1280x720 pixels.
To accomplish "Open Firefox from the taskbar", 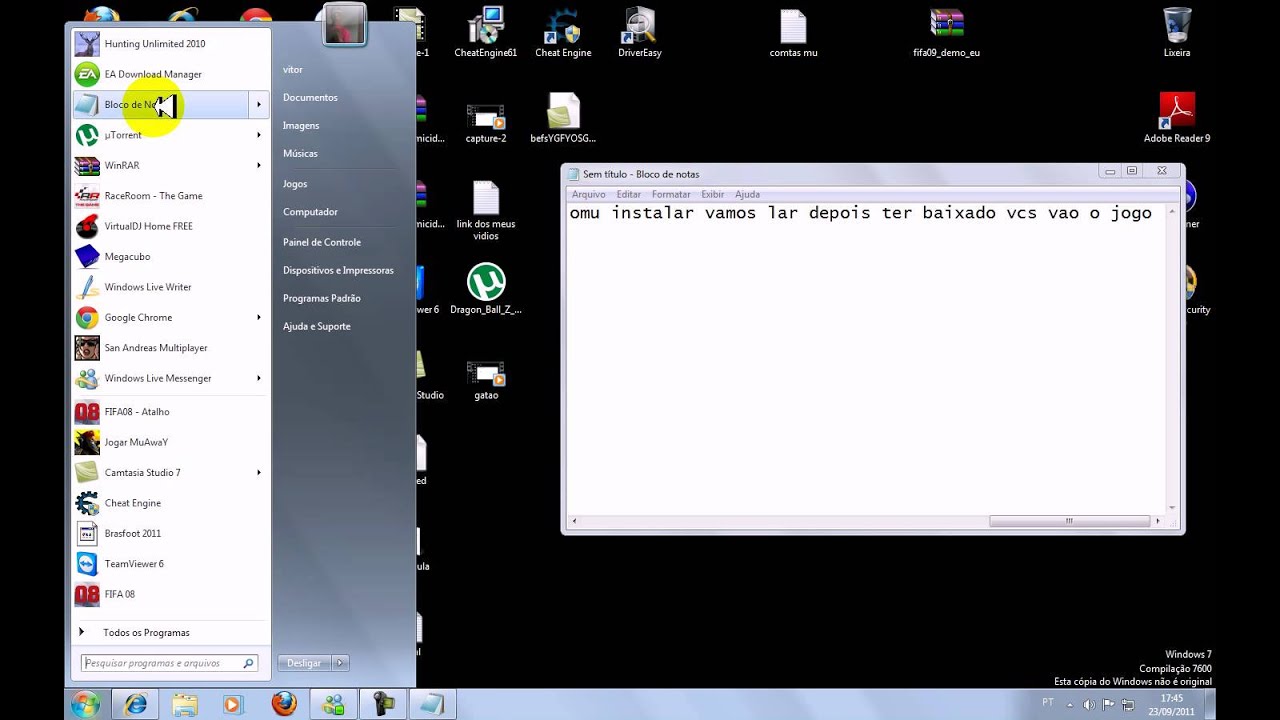I will click(x=284, y=705).
